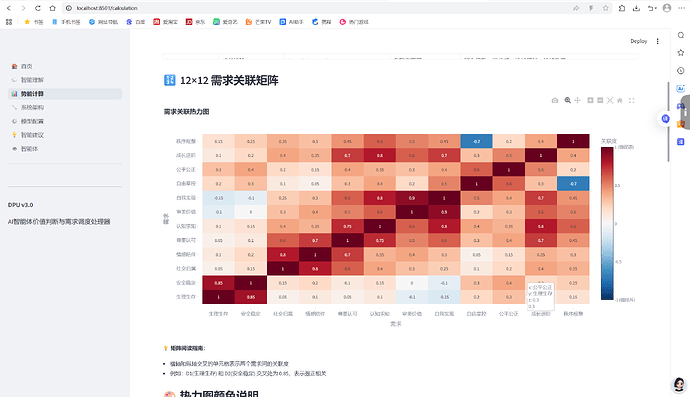Click the blue matrix icon beside the heading
Screen dimensions: 690x397
click(x=169, y=80)
